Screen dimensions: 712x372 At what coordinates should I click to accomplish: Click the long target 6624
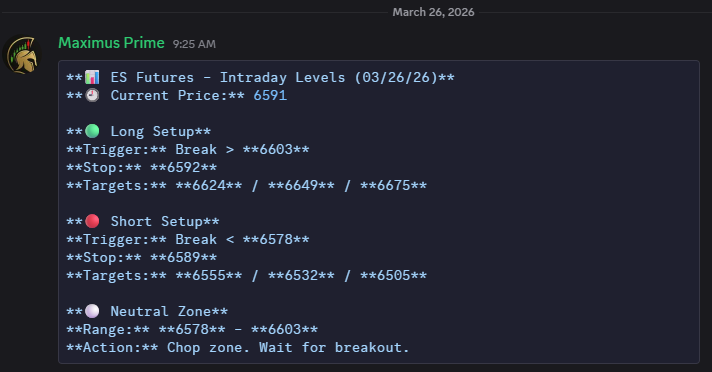click(209, 185)
